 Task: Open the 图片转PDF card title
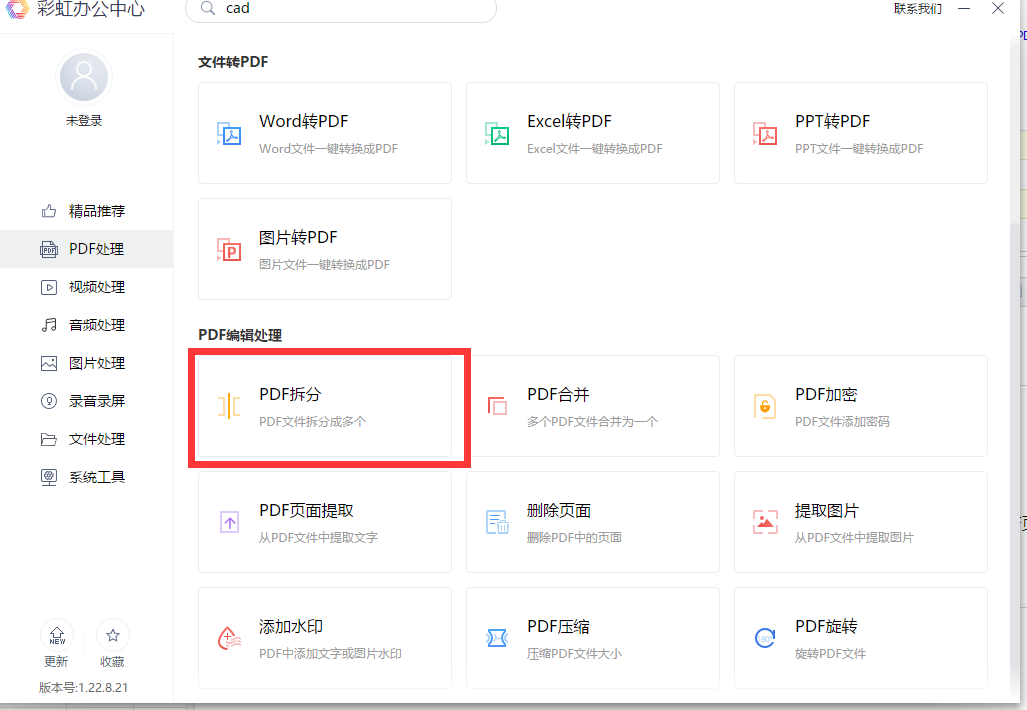[298, 237]
